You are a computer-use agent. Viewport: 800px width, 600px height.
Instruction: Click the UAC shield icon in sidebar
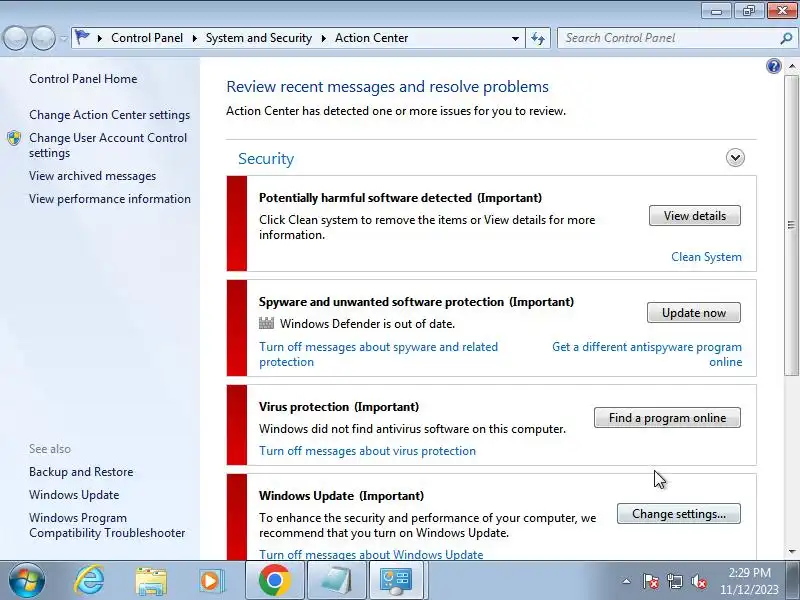coord(14,138)
